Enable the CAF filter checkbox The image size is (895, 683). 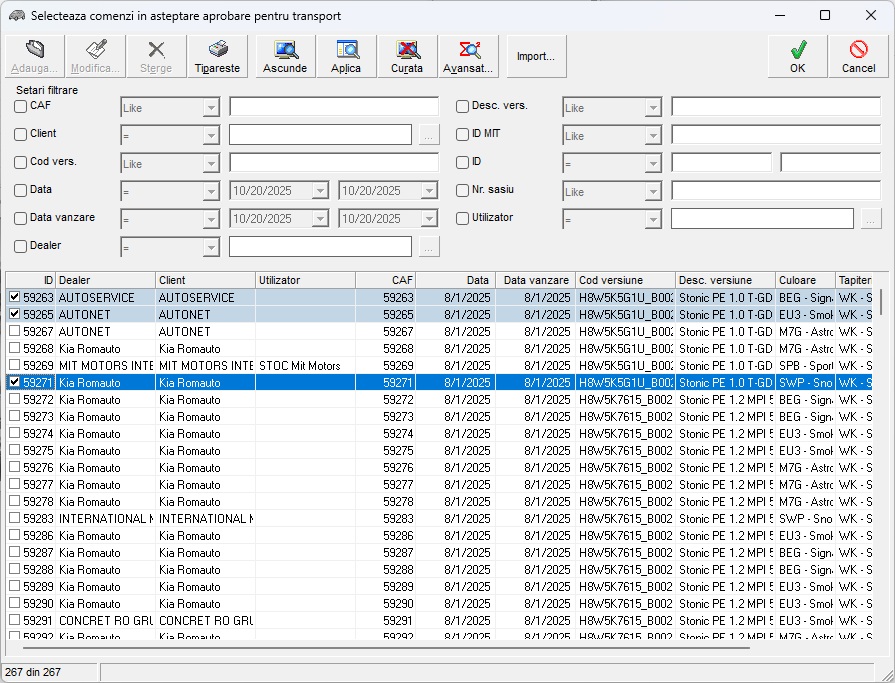pos(21,106)
